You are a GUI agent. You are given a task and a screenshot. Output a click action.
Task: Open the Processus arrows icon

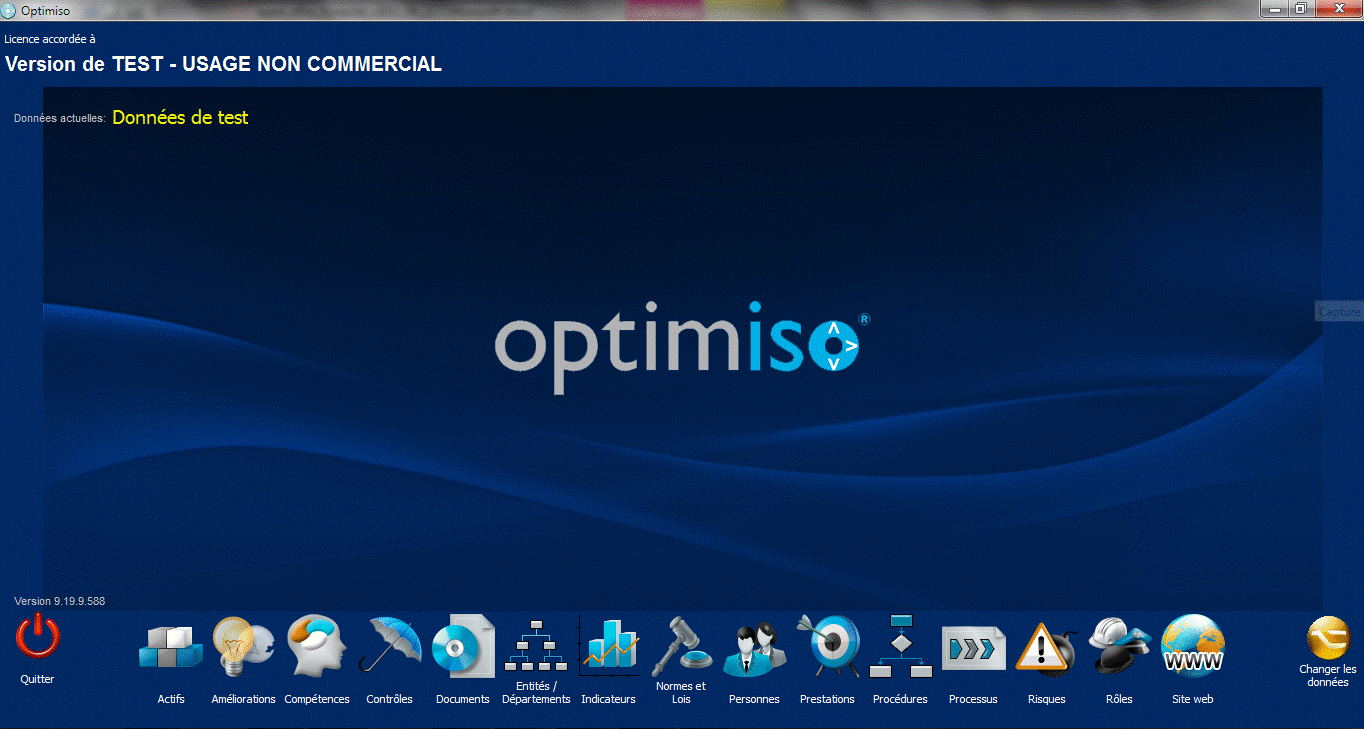tap(973, 649)
